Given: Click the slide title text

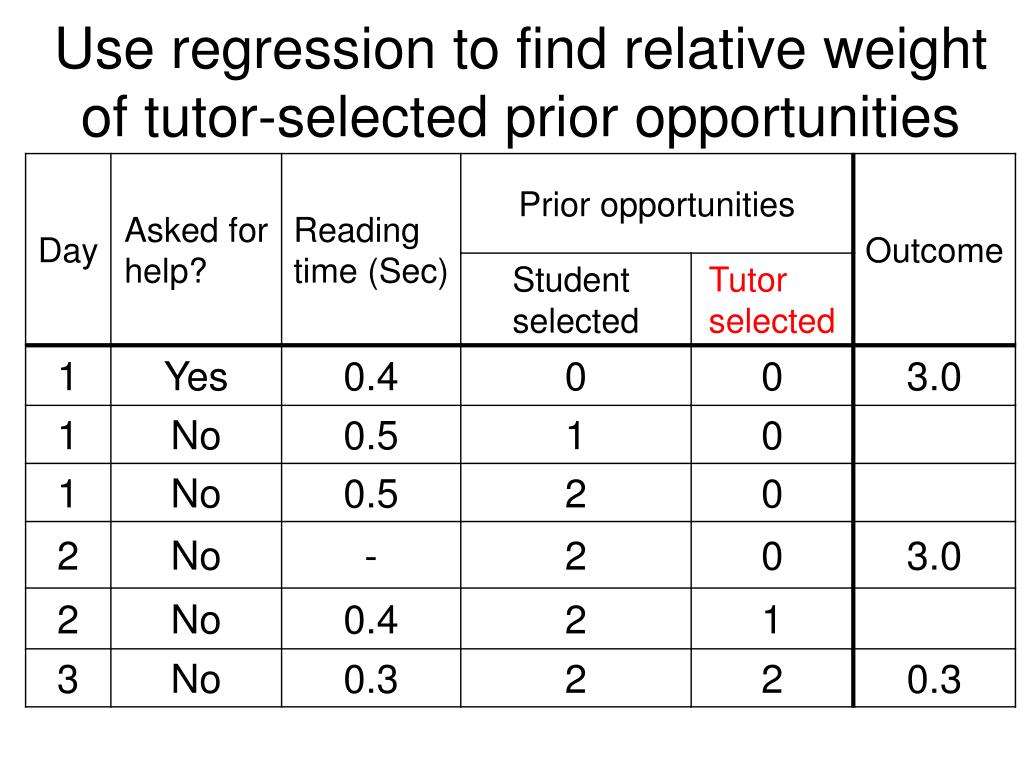Looking at the screenshot, I should 520,83.
